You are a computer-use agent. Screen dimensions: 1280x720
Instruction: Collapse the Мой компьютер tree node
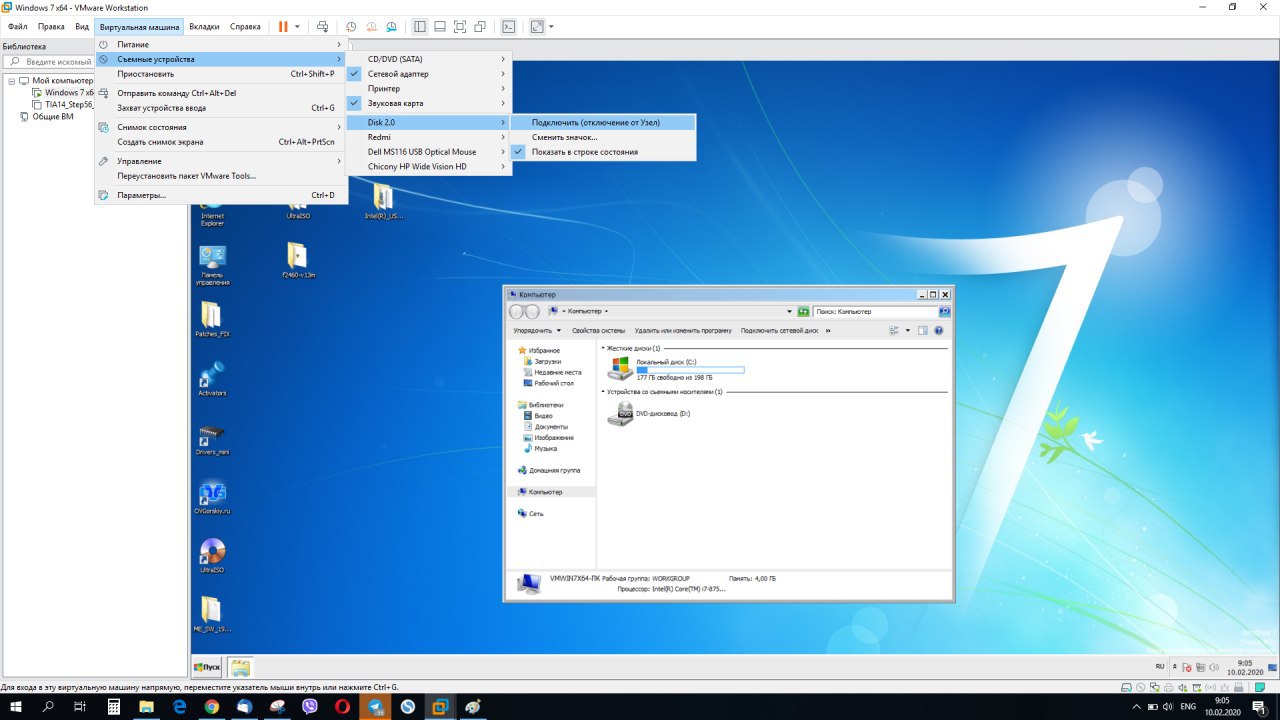click(12, 81)
